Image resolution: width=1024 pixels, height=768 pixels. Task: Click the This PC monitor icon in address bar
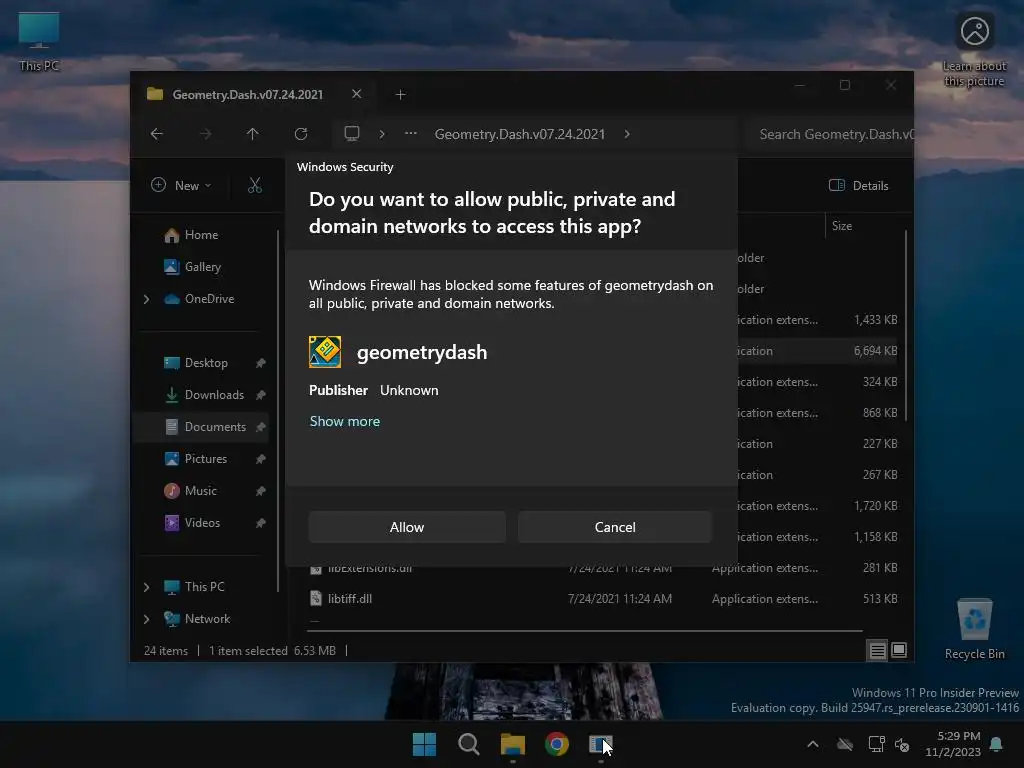(x=352, y=134)
